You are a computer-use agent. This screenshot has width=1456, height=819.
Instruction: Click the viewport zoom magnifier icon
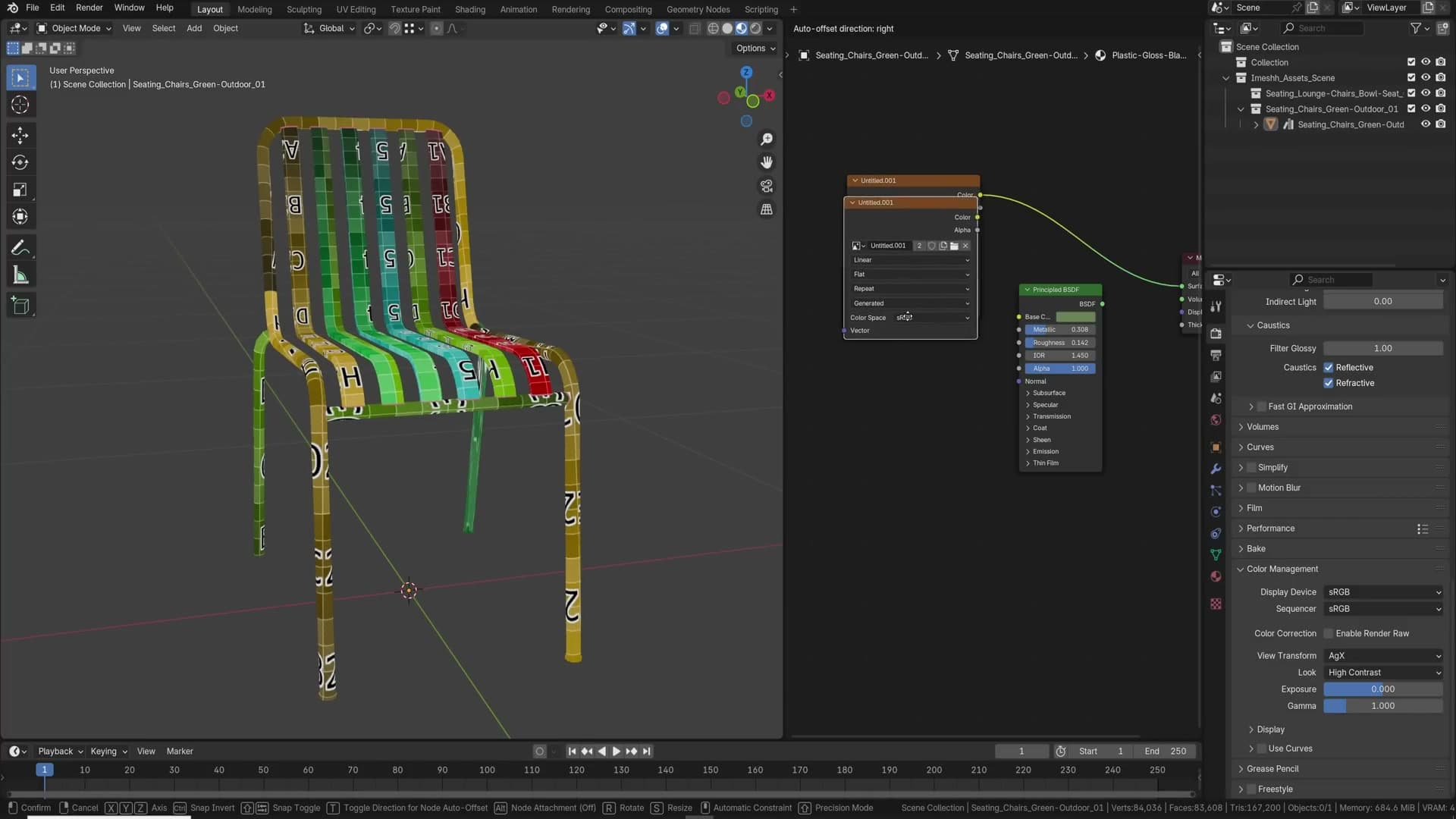pyautogui.click(x=767, y=140)
